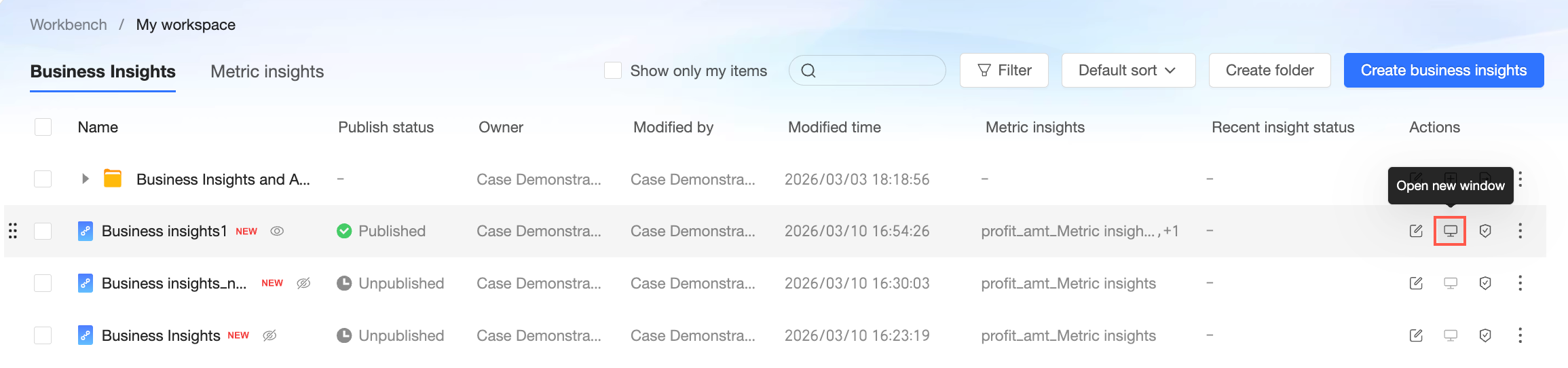Click shield icon for Business insights1 row
Image resolution: width=1568 pixels, height=368 pixels.
1485,231
